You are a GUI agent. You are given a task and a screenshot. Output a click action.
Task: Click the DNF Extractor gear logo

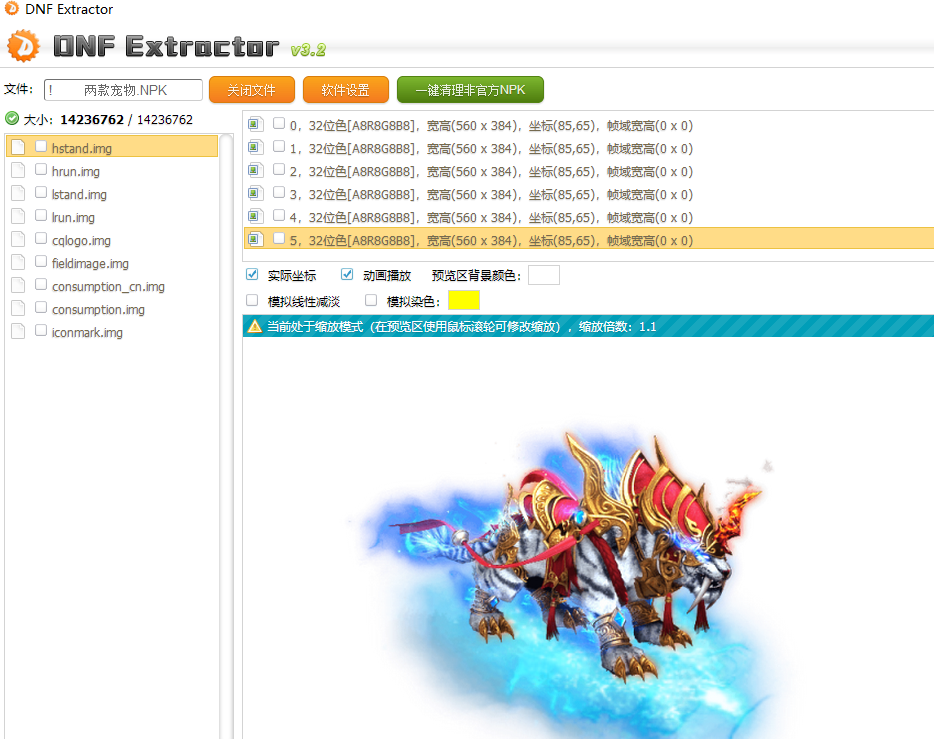pos(23,46)
